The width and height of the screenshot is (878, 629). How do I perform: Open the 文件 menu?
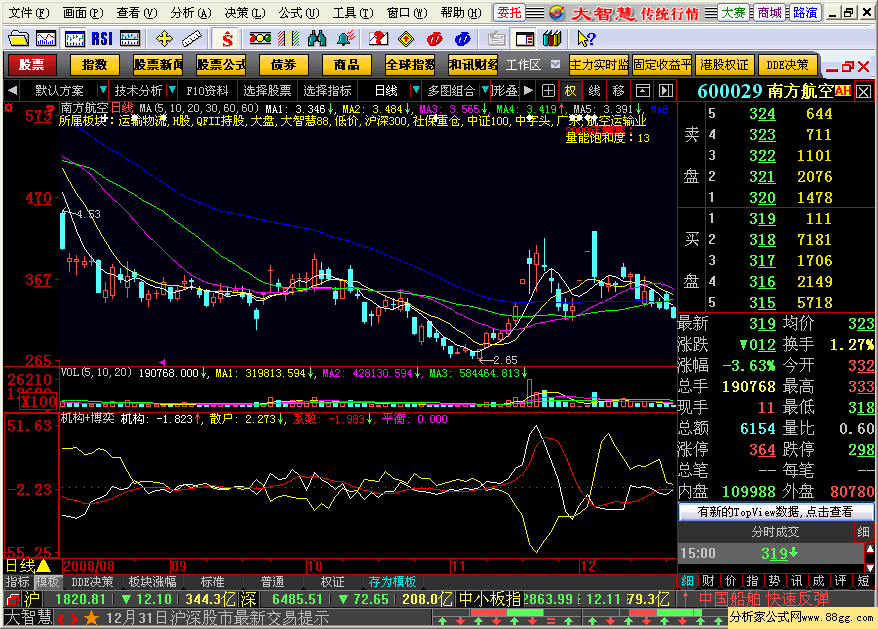pos(29,13)
